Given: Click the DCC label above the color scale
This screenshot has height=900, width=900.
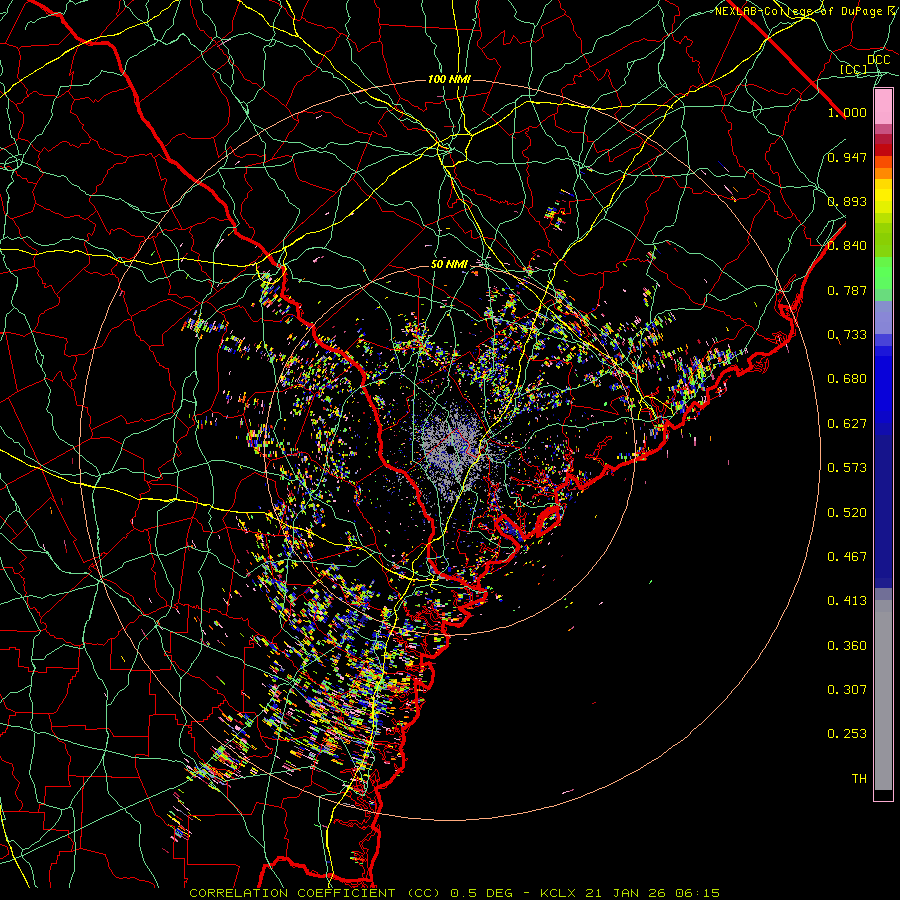Looking at the screenshot, I should click(879, 59).
